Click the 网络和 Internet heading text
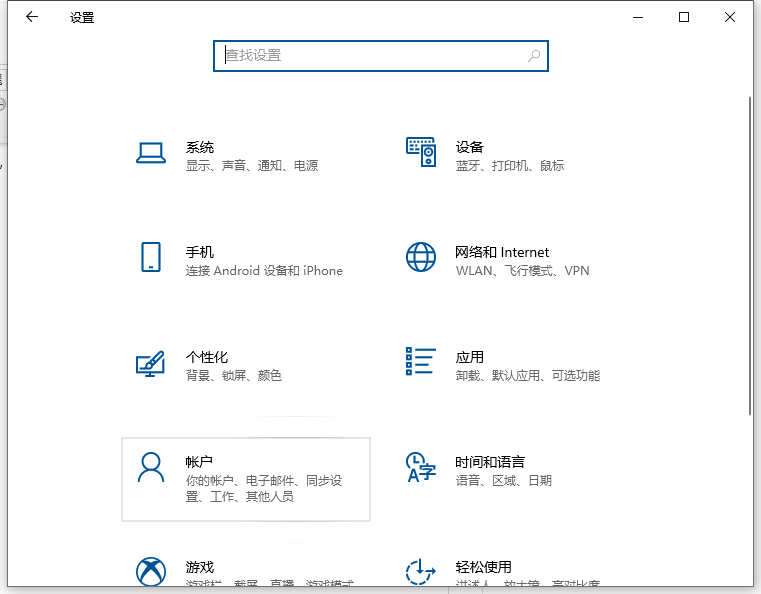This screenshot has height=594, width=761. (x=502, y=252)
